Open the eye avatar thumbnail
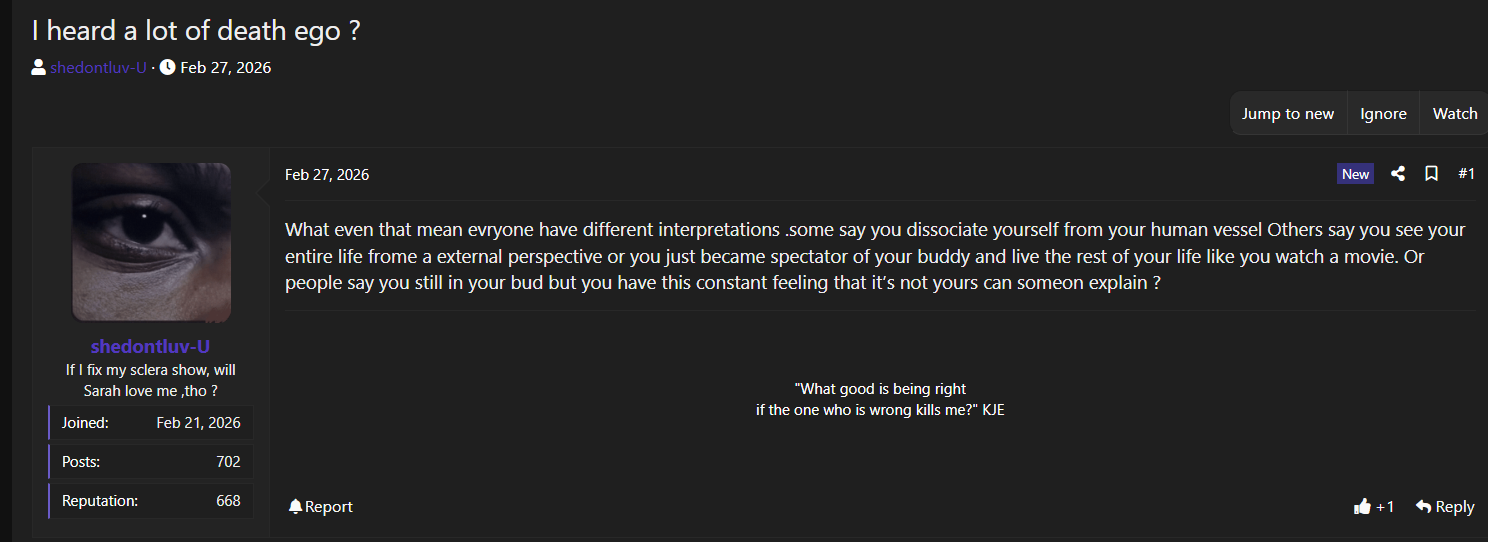This screenshot has height=542, width=1488. pyautogui.click(x=151, y=242)
